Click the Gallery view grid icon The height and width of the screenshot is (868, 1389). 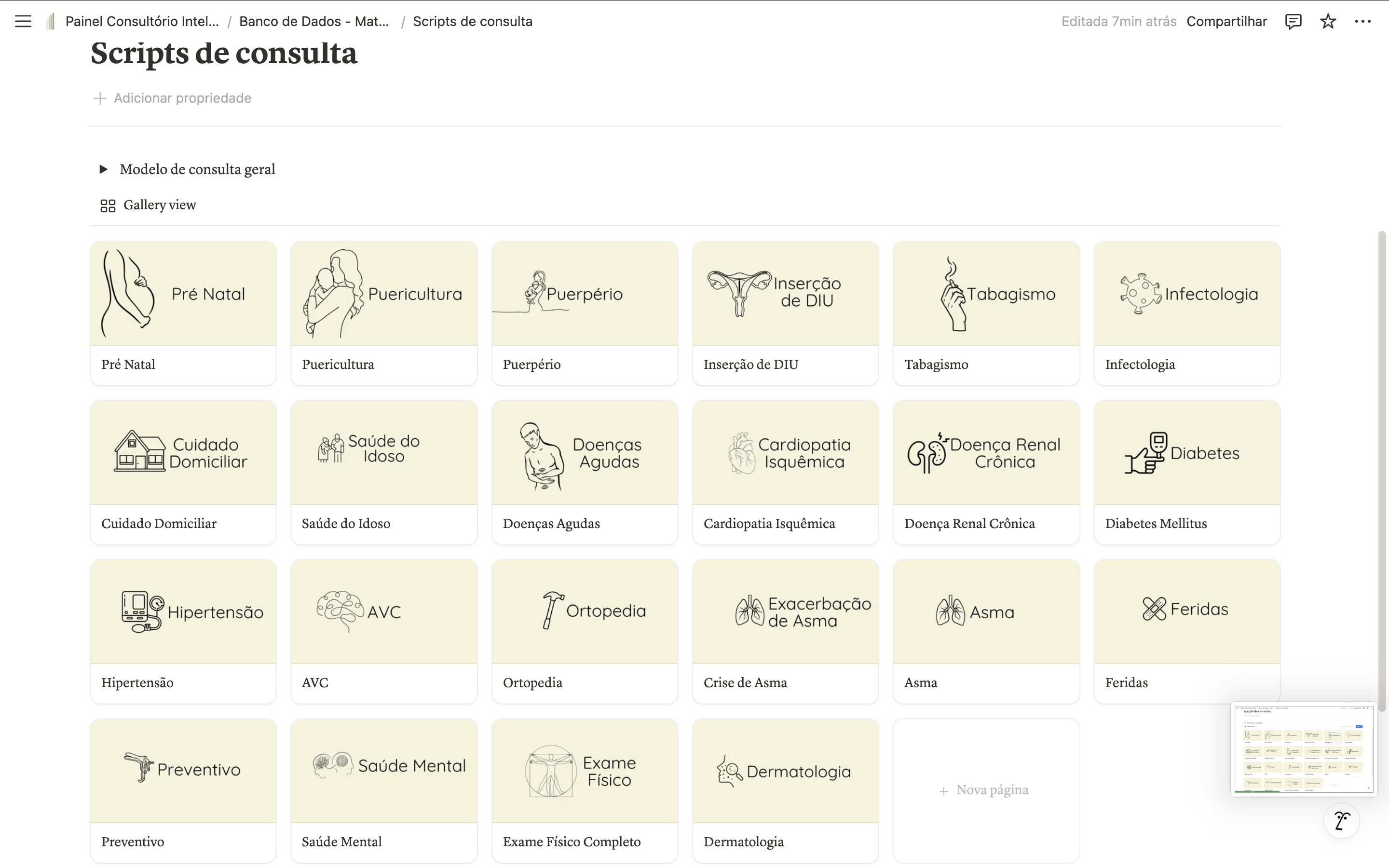pyautogui.click(x=108, y=205)
